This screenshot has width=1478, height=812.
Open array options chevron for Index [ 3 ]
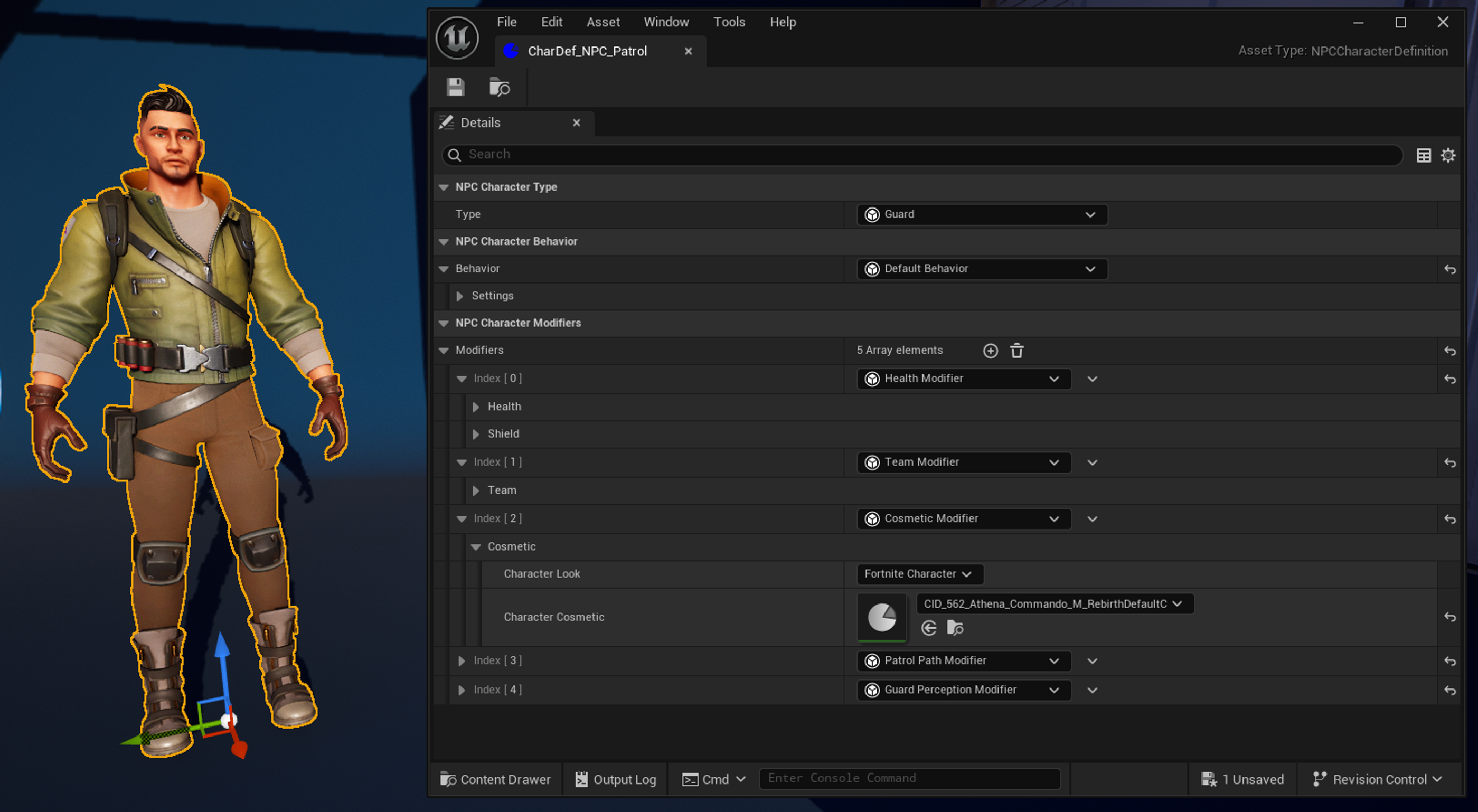(1092, 661)
